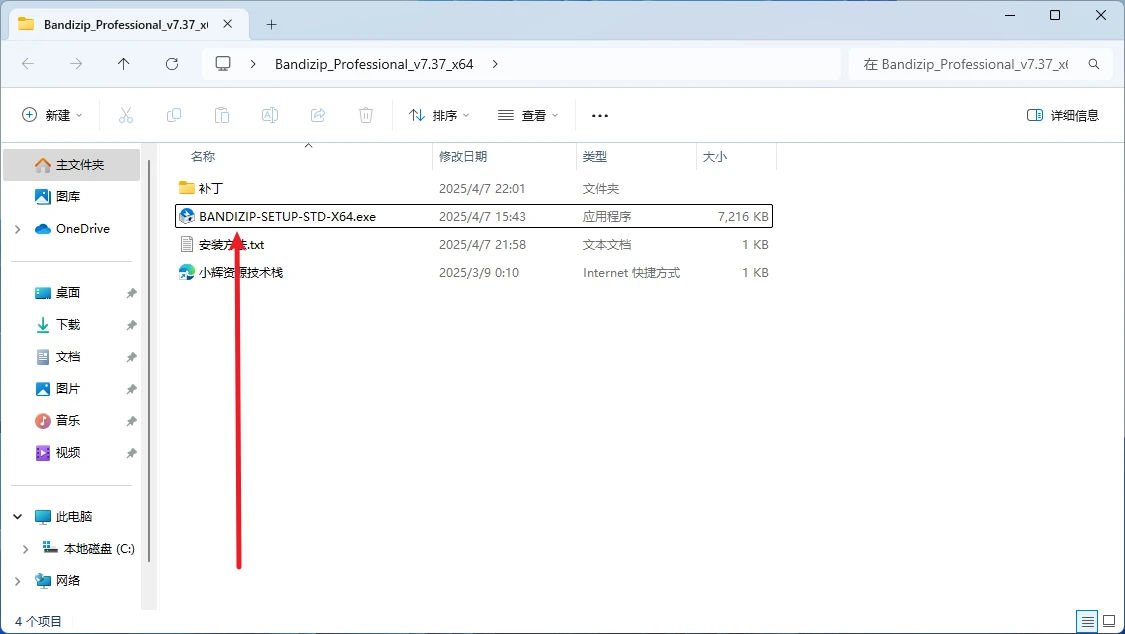Unpin 图片 using its pin icon
1125x634 pixels.
click(131, 389)
